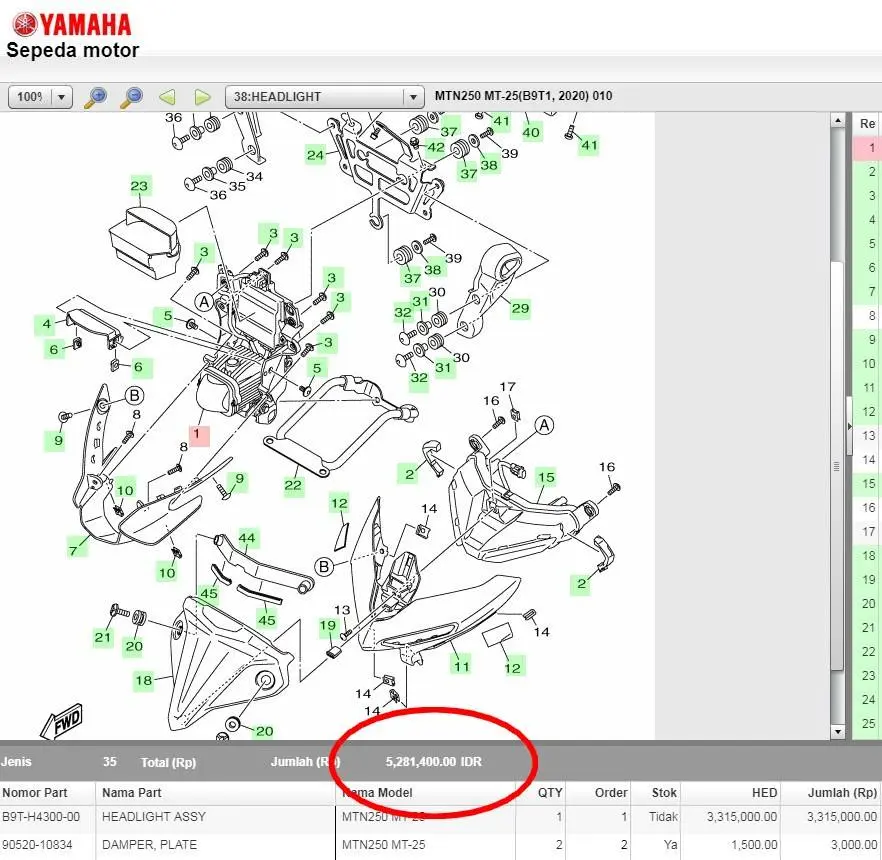882x860 pixels.
Task: Click the Stok column header
Action: (x=664, y=793)
